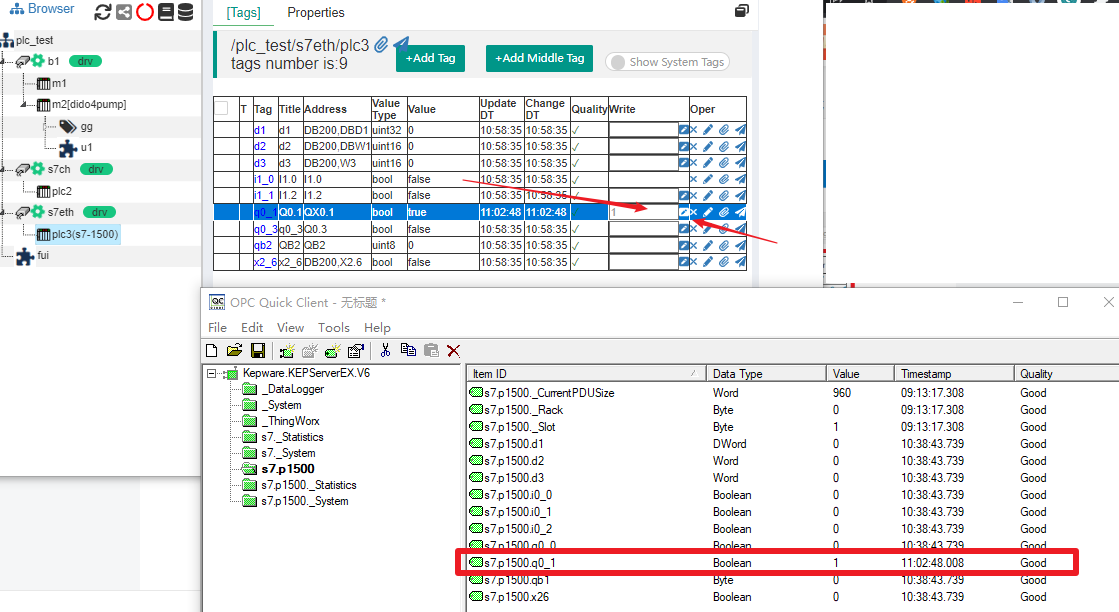The image size is (1119, 612).
Task: Toggle Show System Tags switch
Action: (x=667, y=62)
